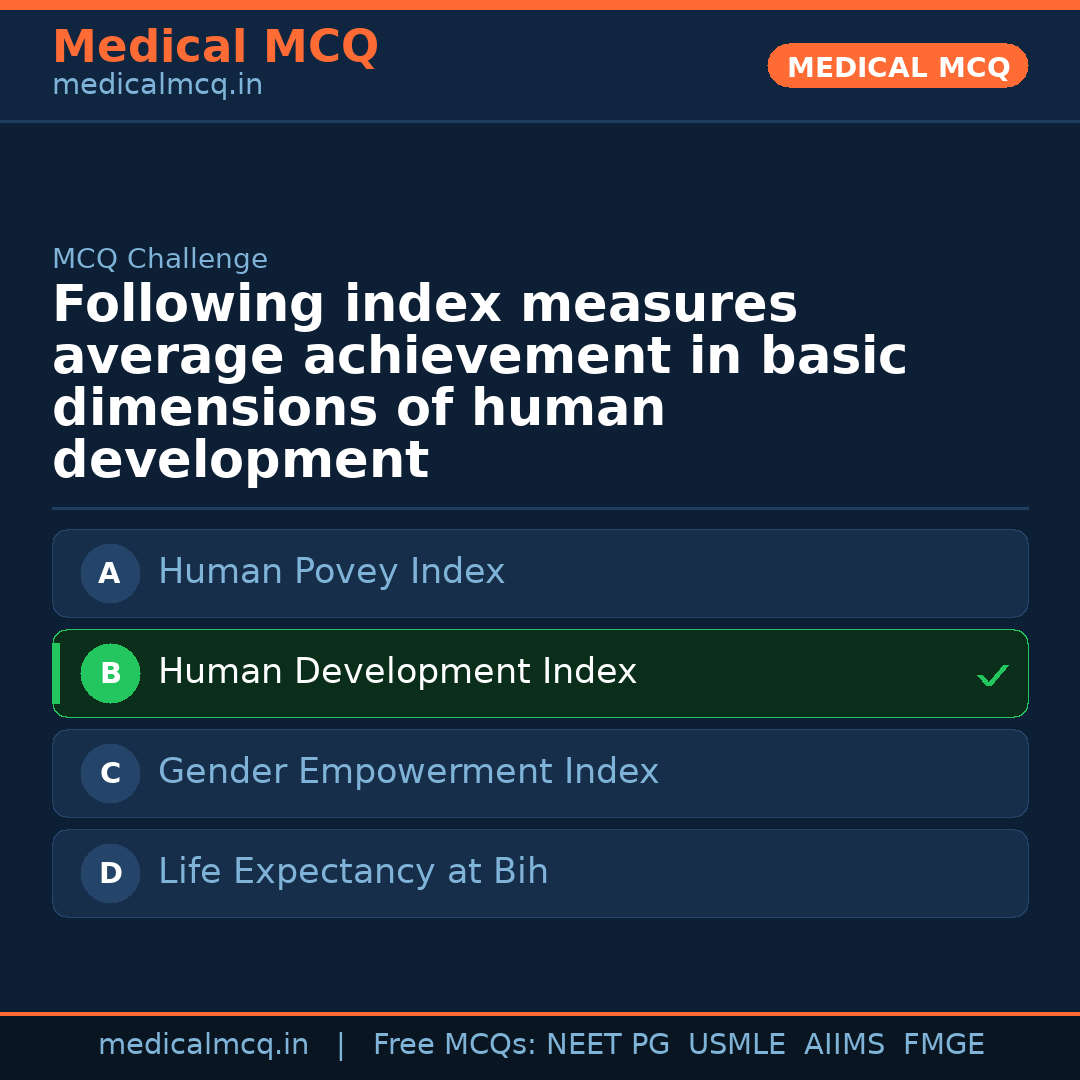This screenshot has height=1080, width=1080.
Task: Click USMLE in the footer
Action: (736, 1045)
